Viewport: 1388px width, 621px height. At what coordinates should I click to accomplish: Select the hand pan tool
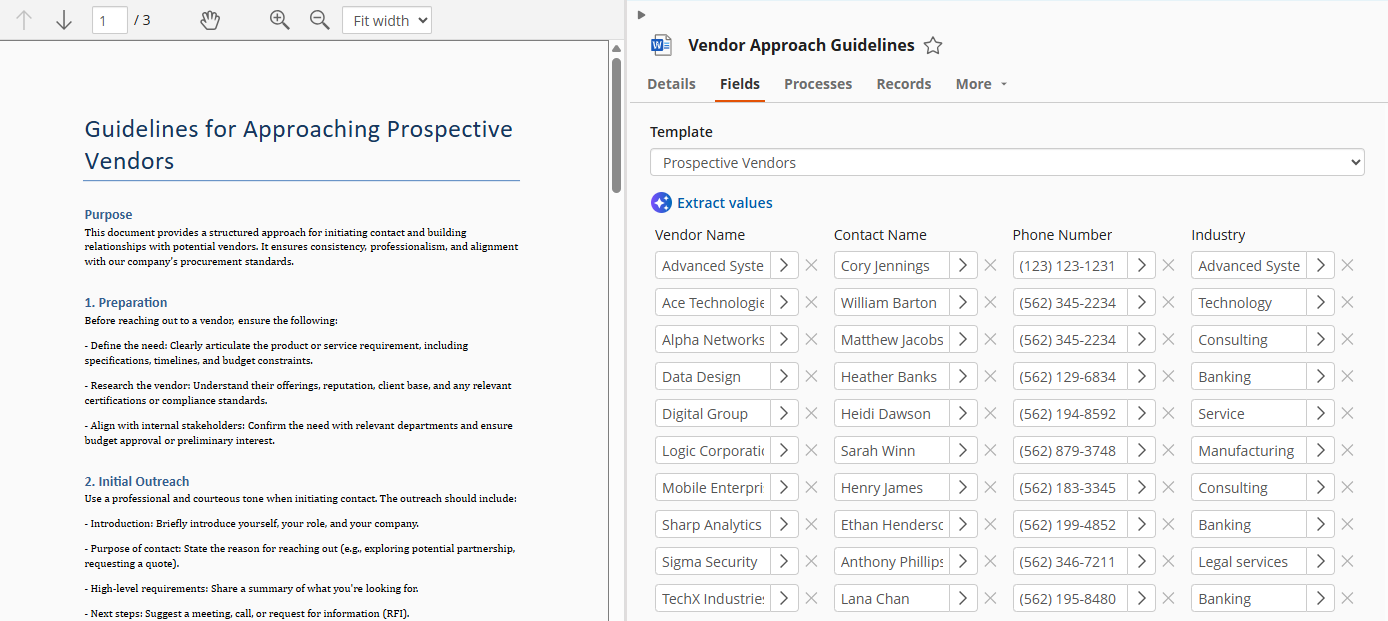[210, 19]
